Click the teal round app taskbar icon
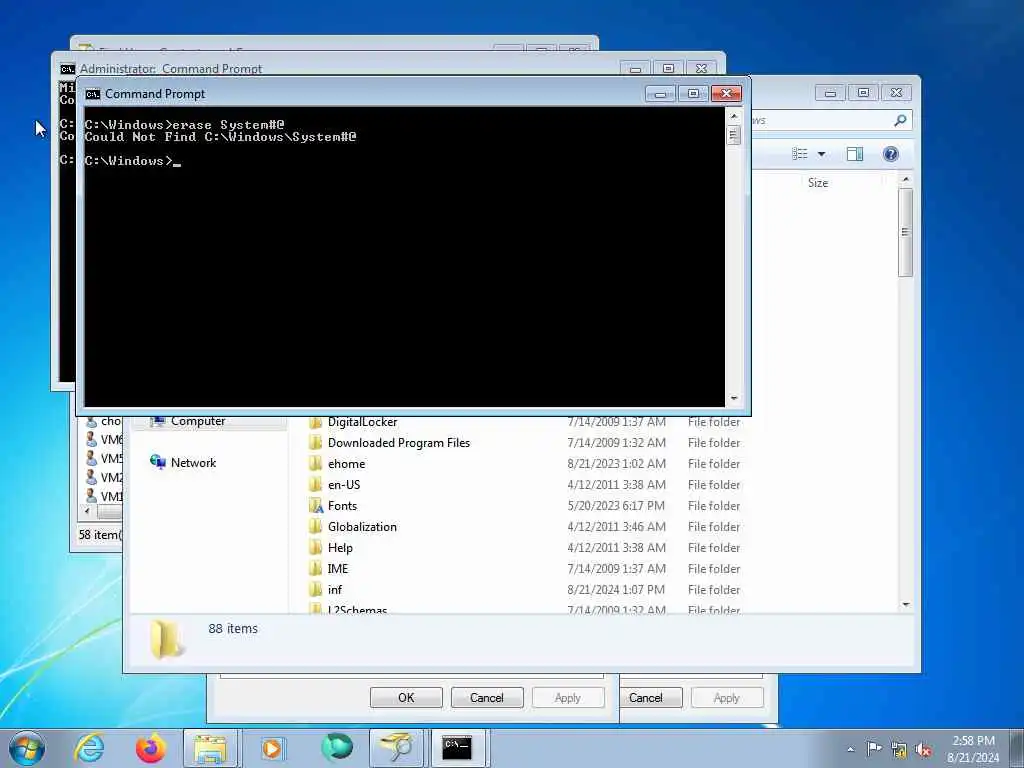Image resolution: width=1024 pixels, height=768 pixels. pos(336,748)
